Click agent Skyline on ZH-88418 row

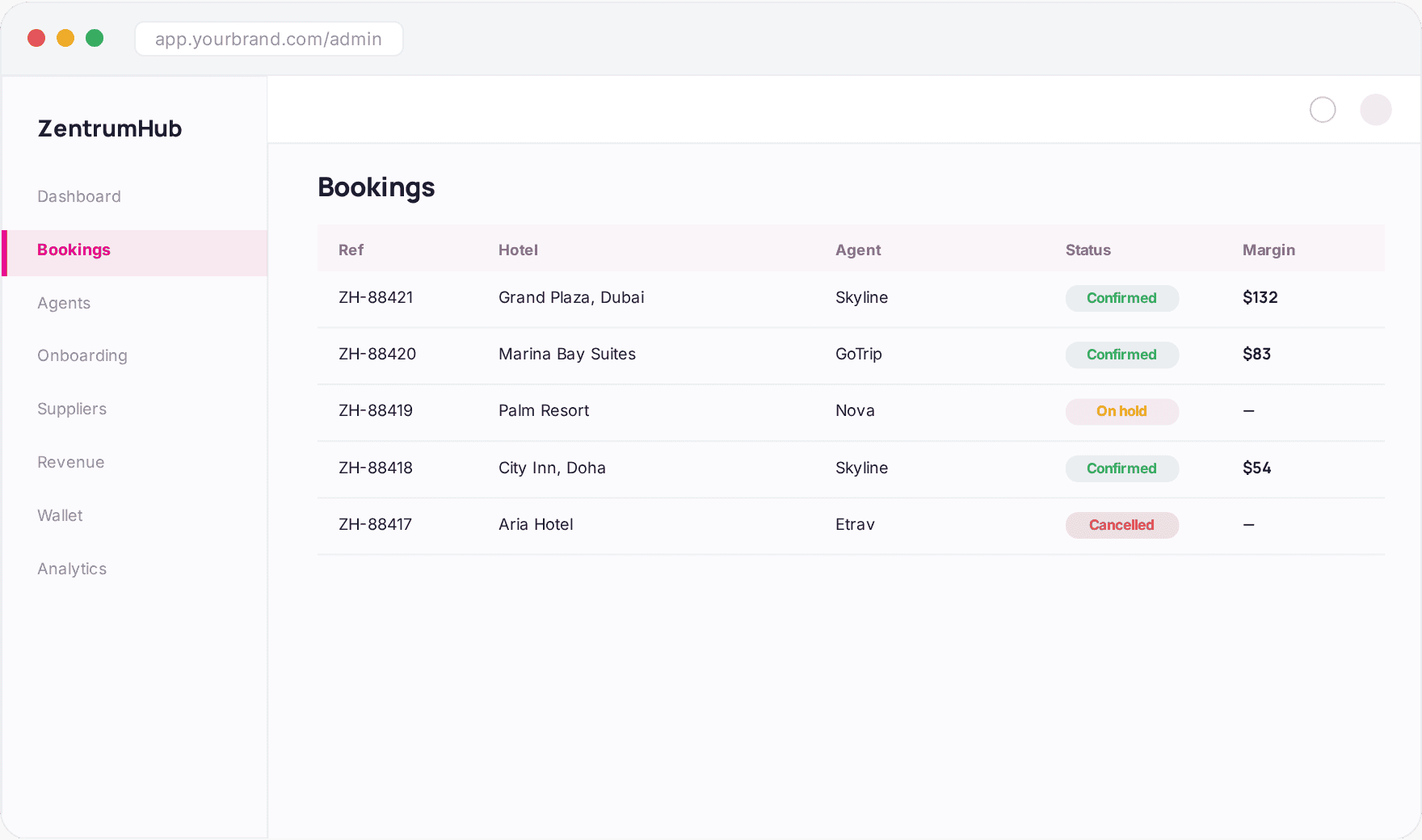coord(861,468)
